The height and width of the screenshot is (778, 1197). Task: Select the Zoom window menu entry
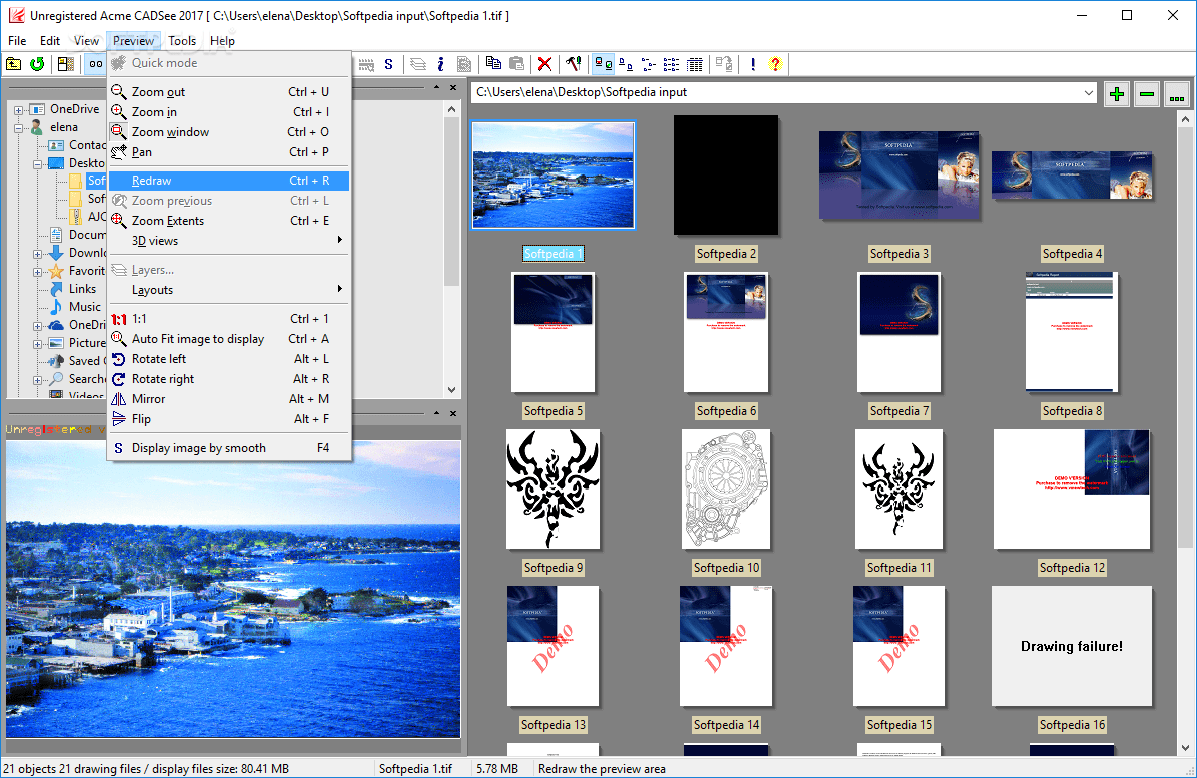point(229,131)
